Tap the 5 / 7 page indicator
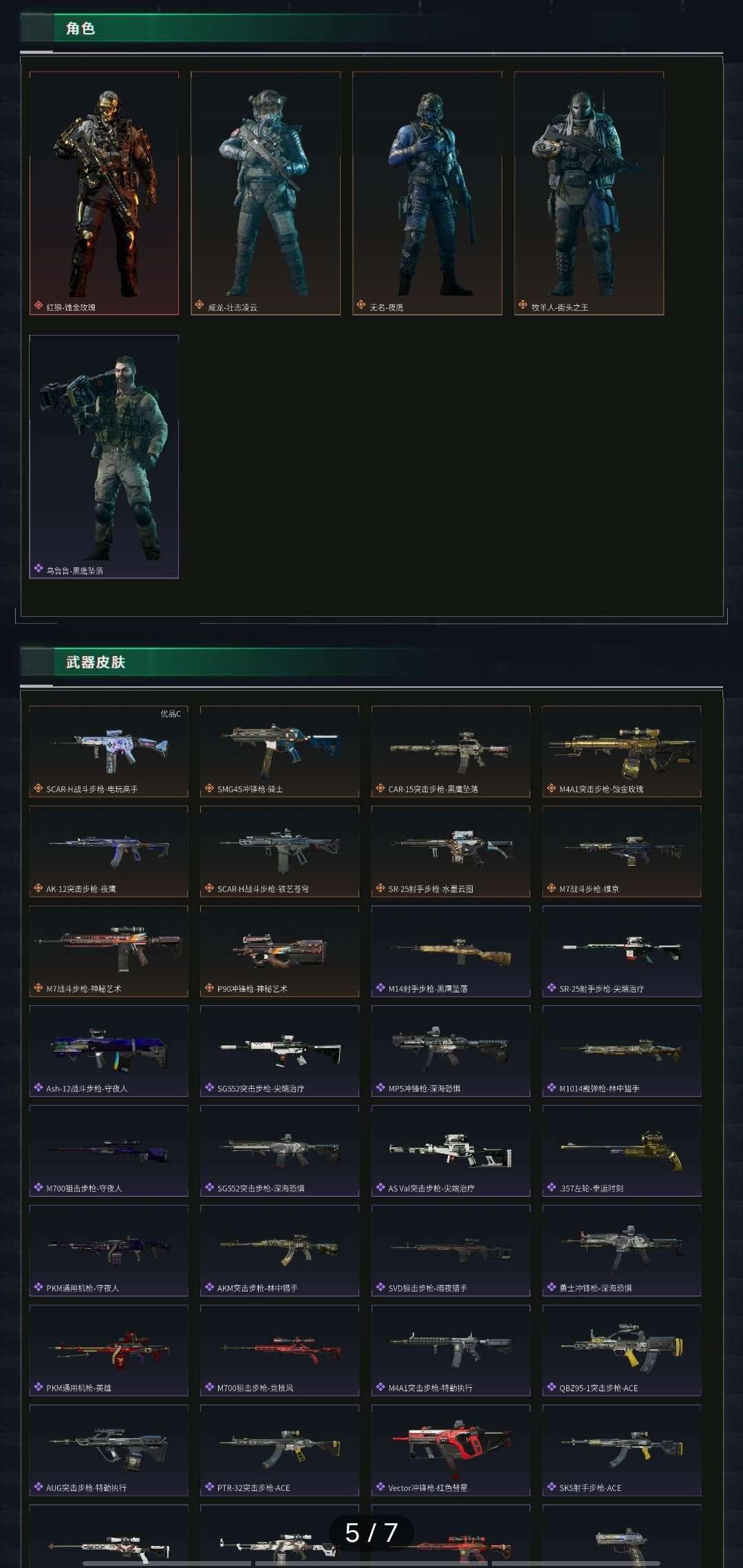The image size is (743, 1568). [x=371, y=1532]
